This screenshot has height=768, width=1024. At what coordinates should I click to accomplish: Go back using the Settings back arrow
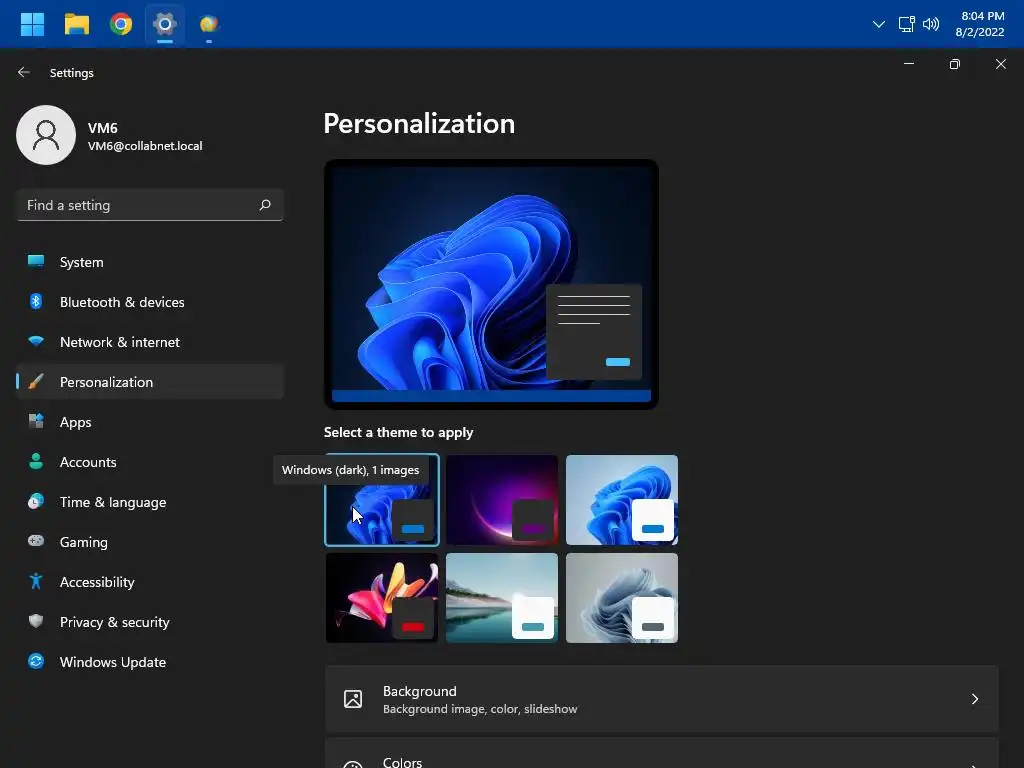click(24, 72)
